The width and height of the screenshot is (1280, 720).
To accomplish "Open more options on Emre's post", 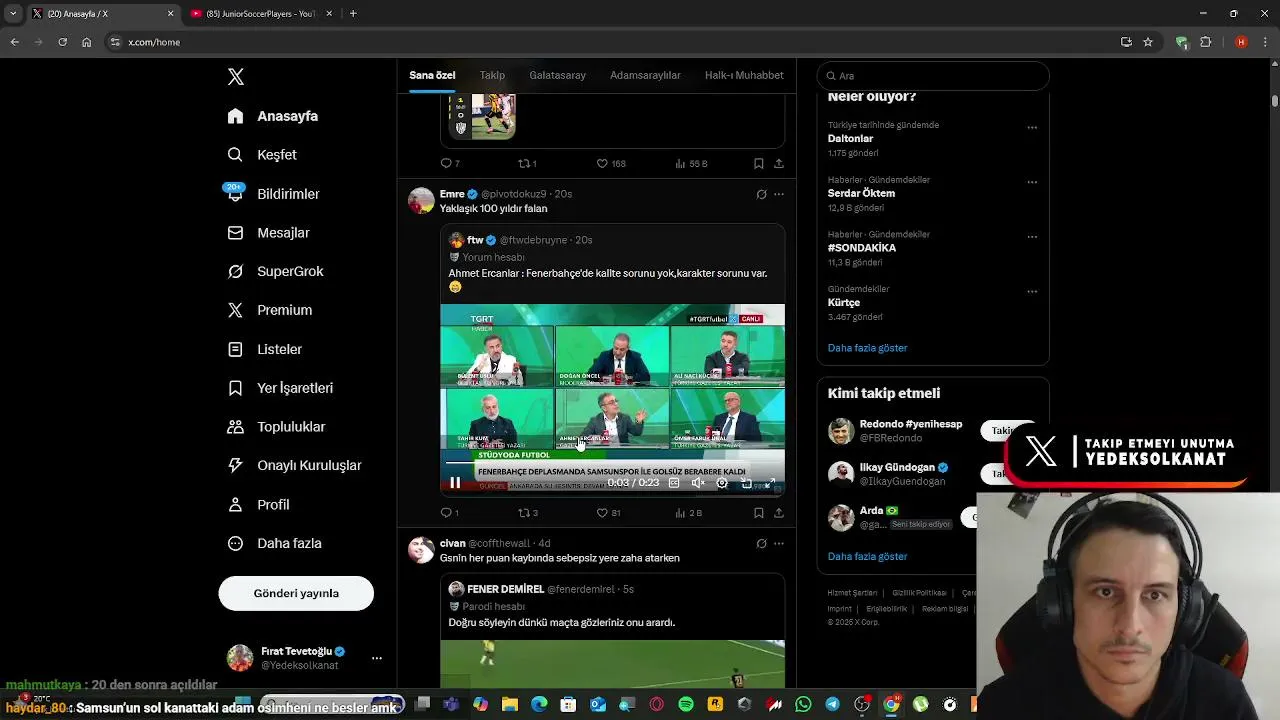I will pyautogui.click(x=779, y=194).
